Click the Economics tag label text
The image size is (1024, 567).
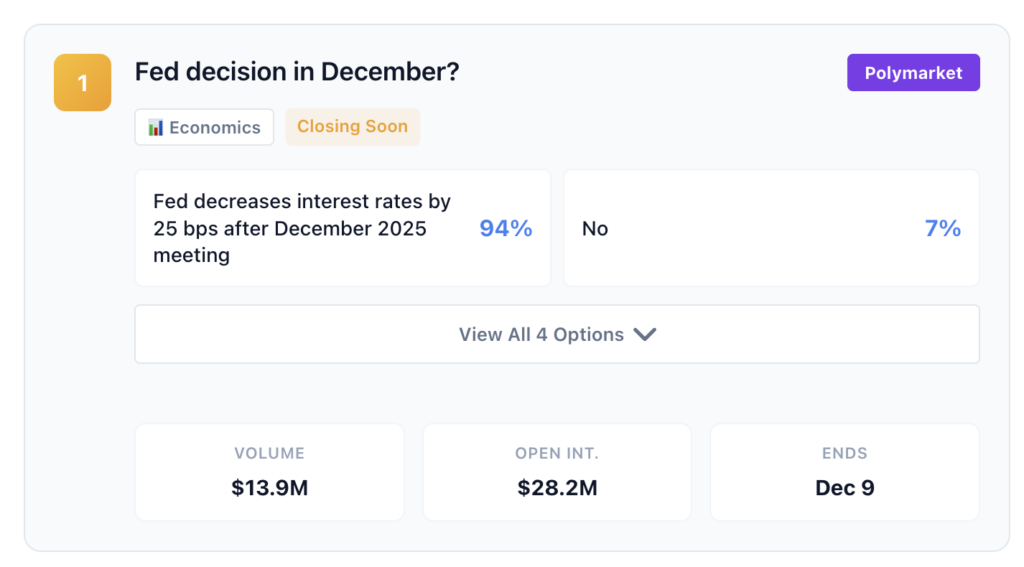point(215,127)
